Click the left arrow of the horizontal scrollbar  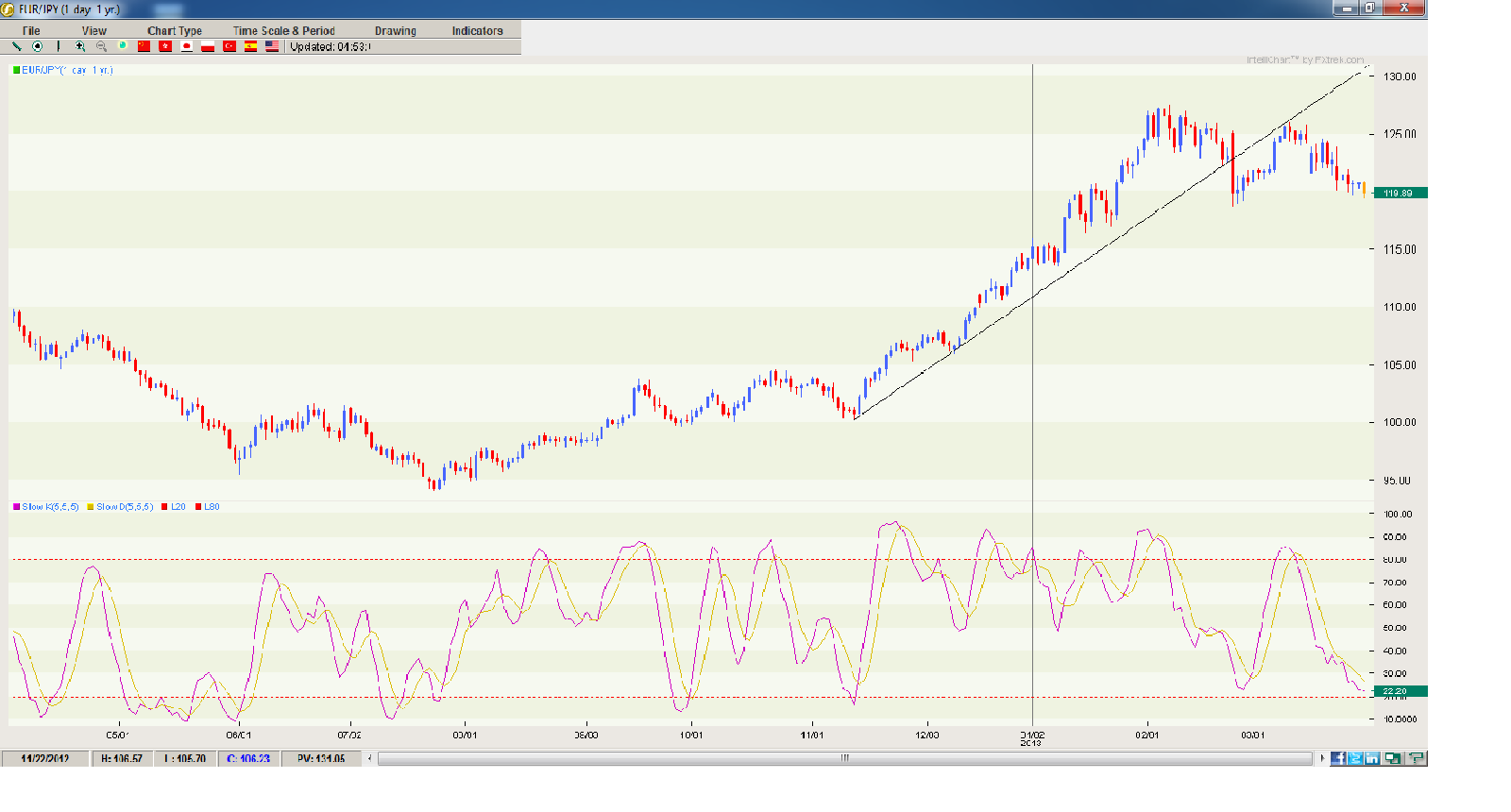pyautogui.click(x=370, y=758)
